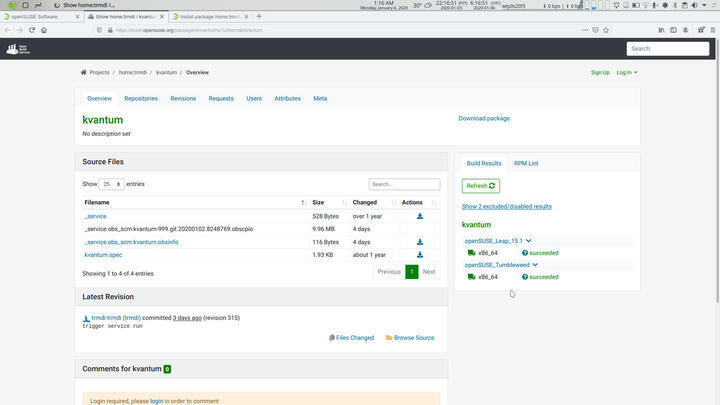Expand the openSUSE_Leap_15.1 chevron
The width and height of the screenshot is (720, 405).
[x=529, y=241]
